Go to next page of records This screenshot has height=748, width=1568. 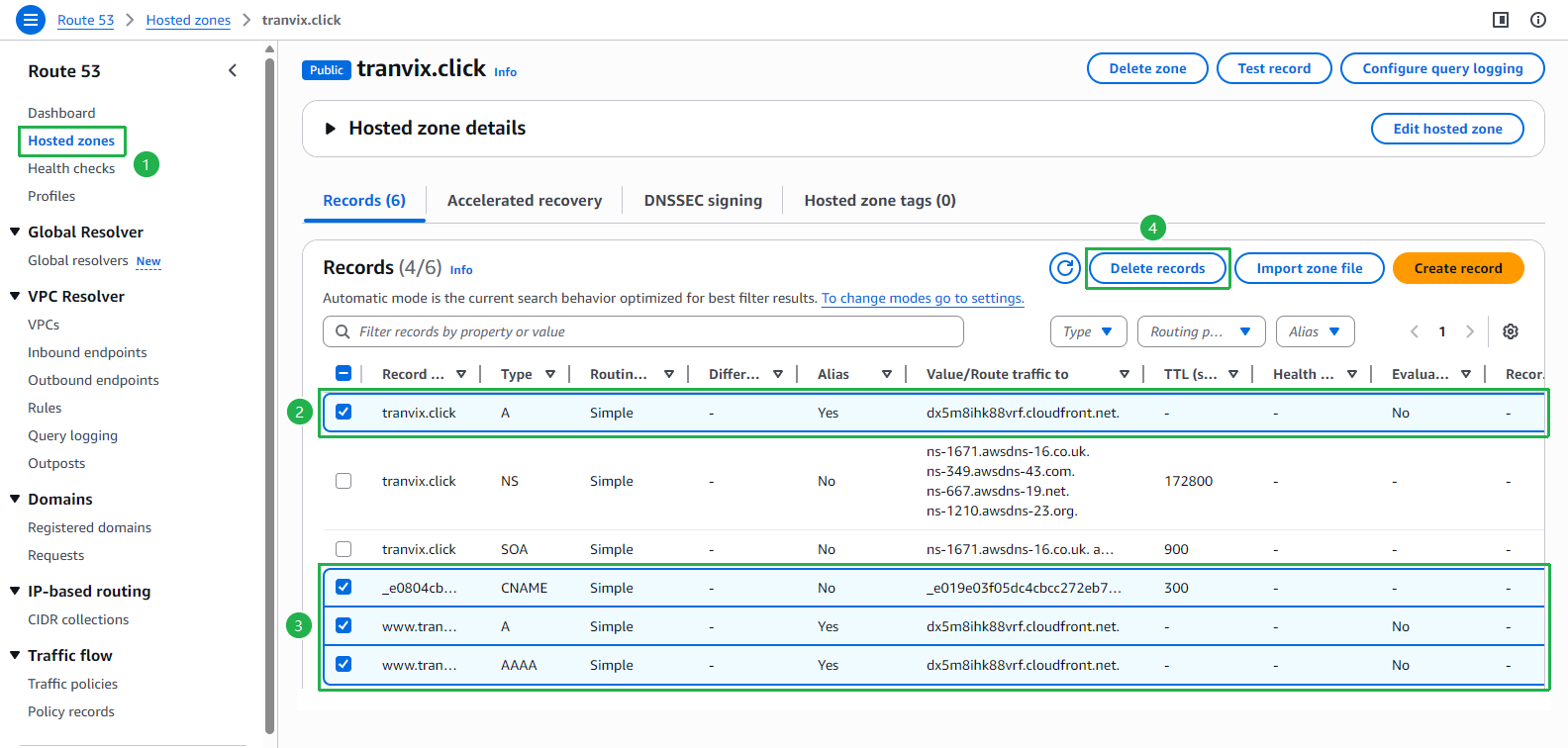click(1470, 331)
